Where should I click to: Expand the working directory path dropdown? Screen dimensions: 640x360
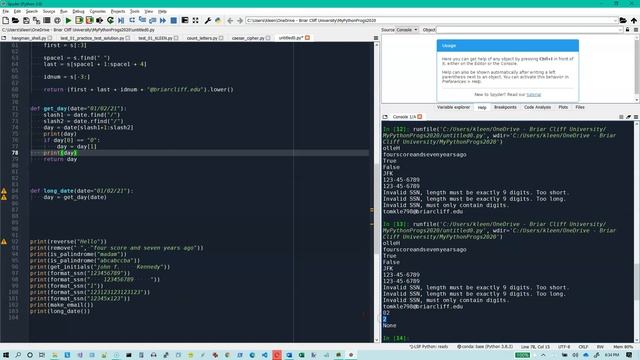[615, 20]
